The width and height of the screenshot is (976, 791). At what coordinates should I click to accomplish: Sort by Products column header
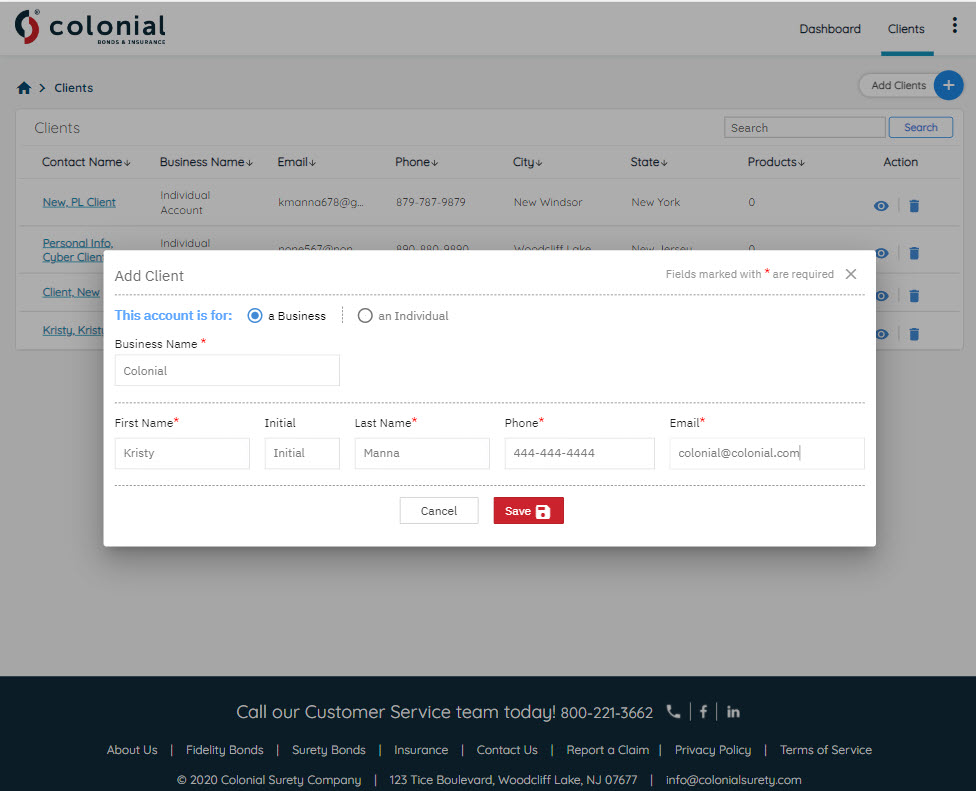tap(776, 162)
